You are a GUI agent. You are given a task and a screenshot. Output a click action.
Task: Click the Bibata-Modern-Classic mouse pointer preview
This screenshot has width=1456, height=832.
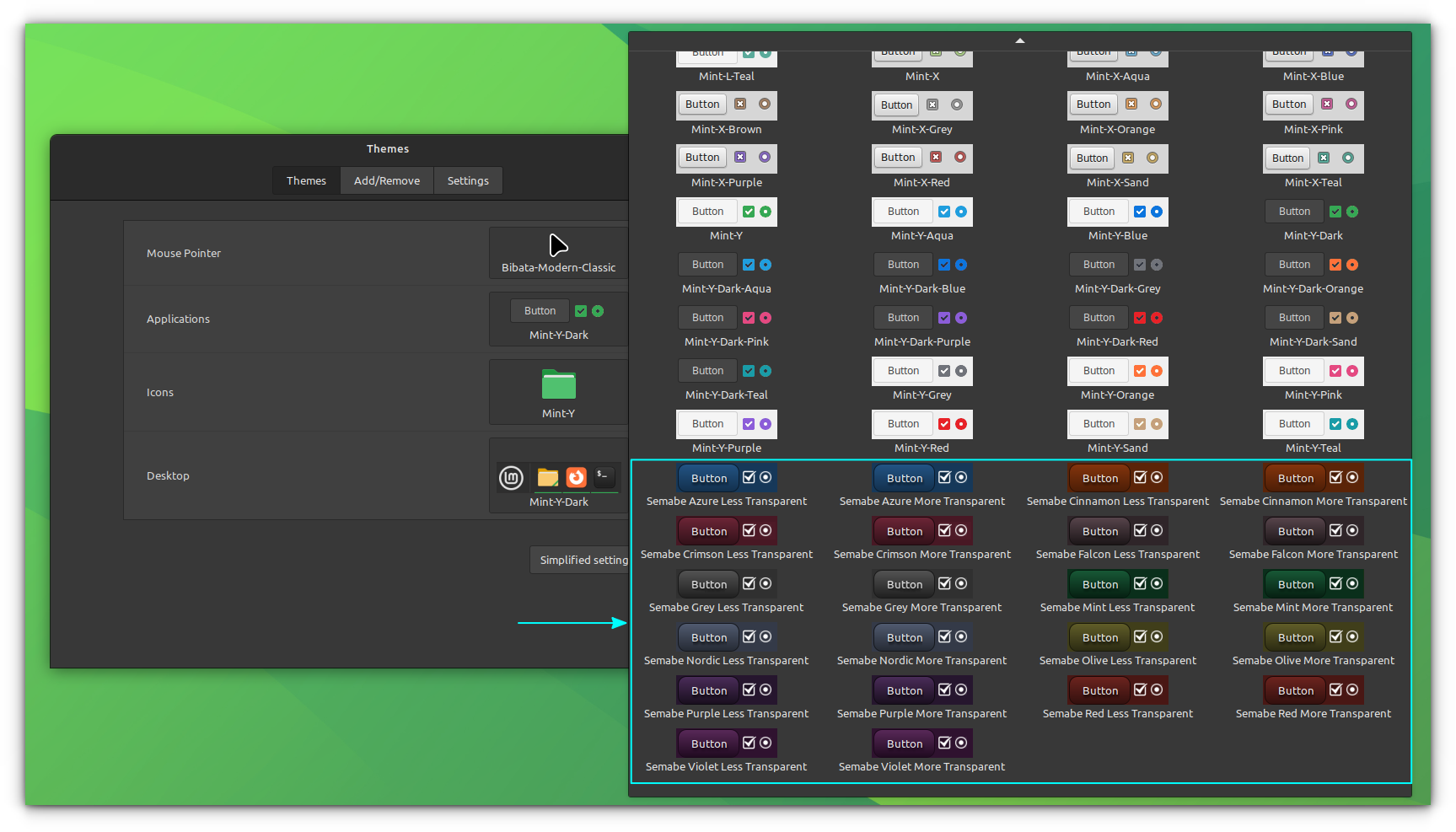click(x=557, y=253)
